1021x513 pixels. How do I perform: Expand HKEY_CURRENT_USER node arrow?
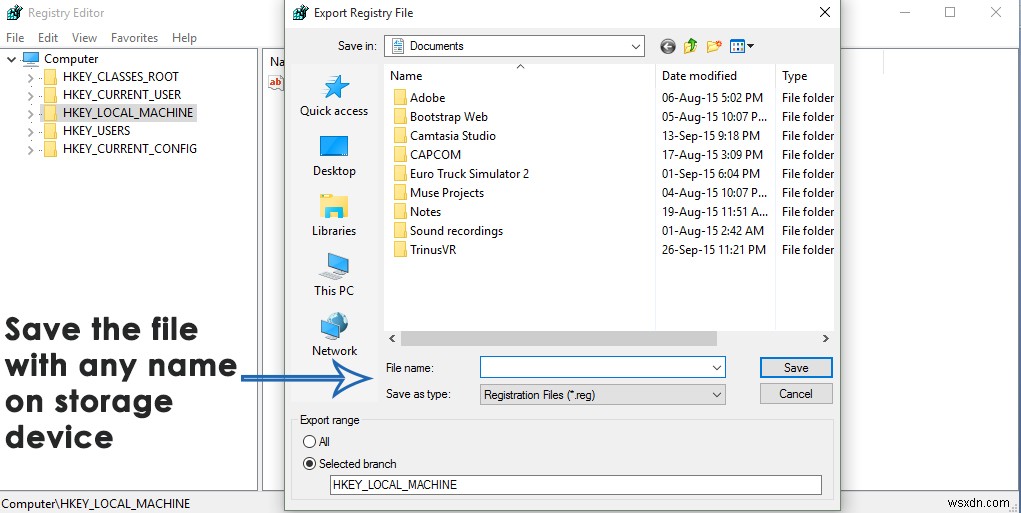point(30,95)
